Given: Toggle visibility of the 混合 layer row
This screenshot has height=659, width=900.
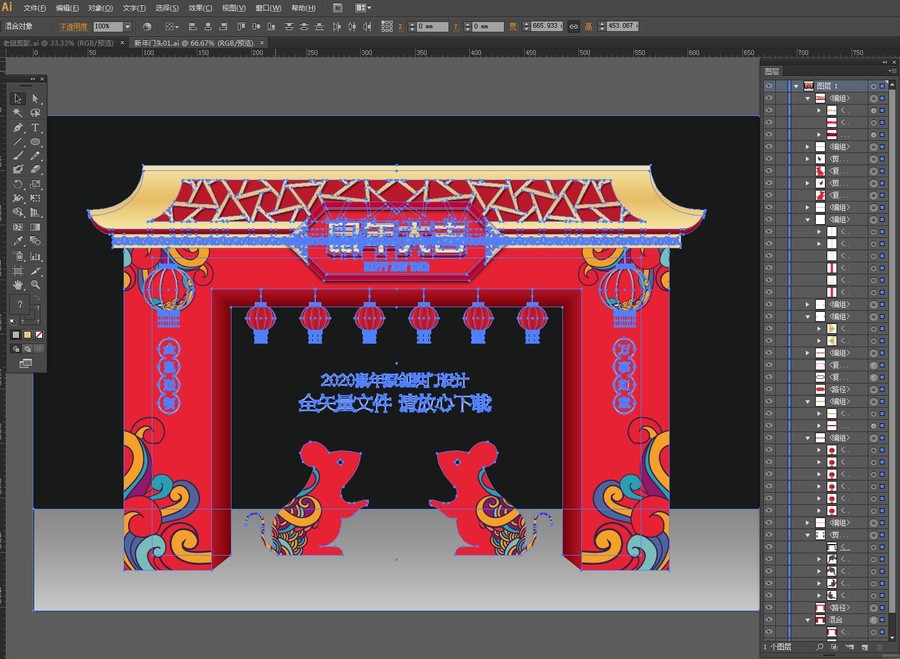Looking at the screenshot, I should tap(769, 620).
